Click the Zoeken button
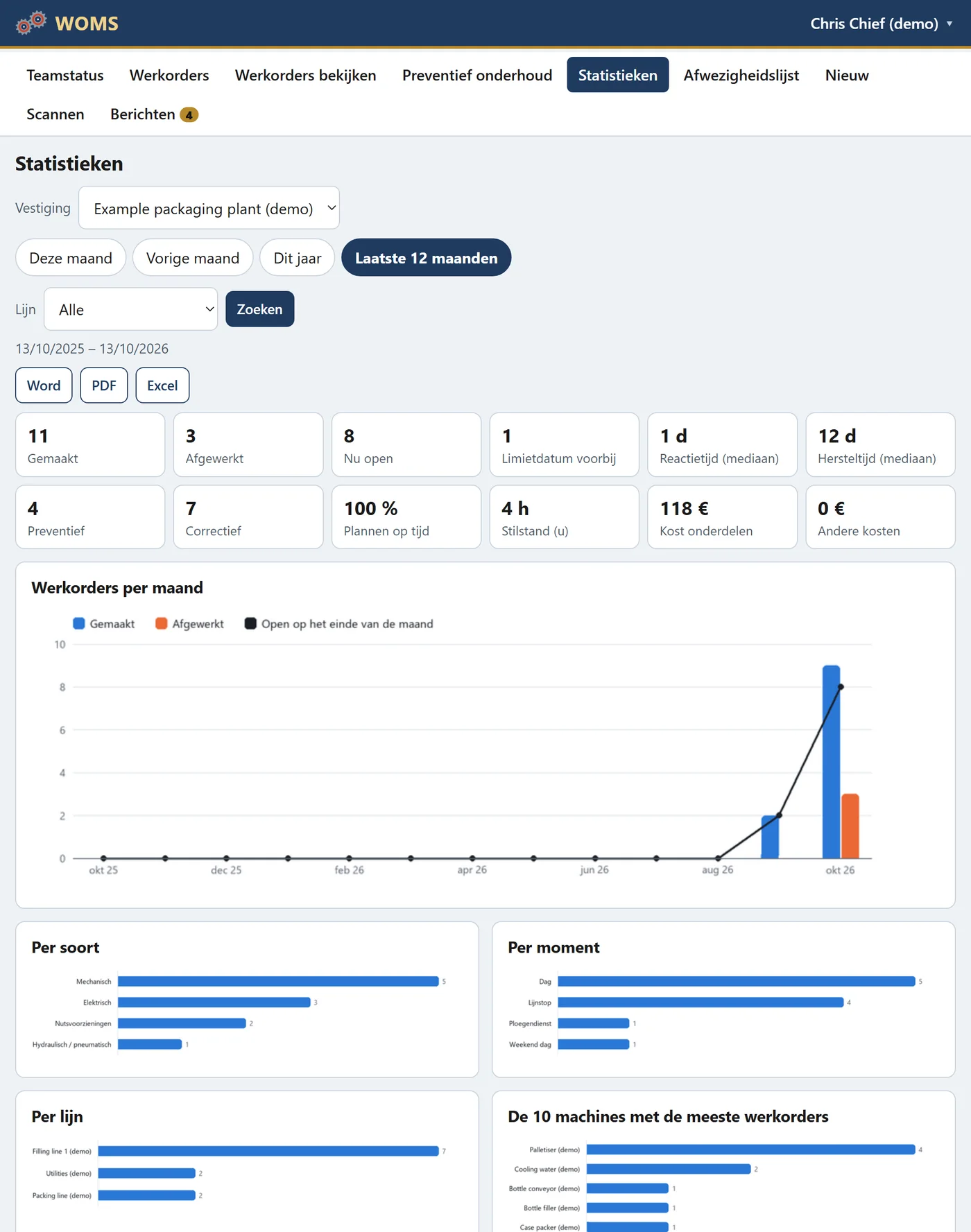The width and height of the screenshot is (971, 1232). click(260, 309)
